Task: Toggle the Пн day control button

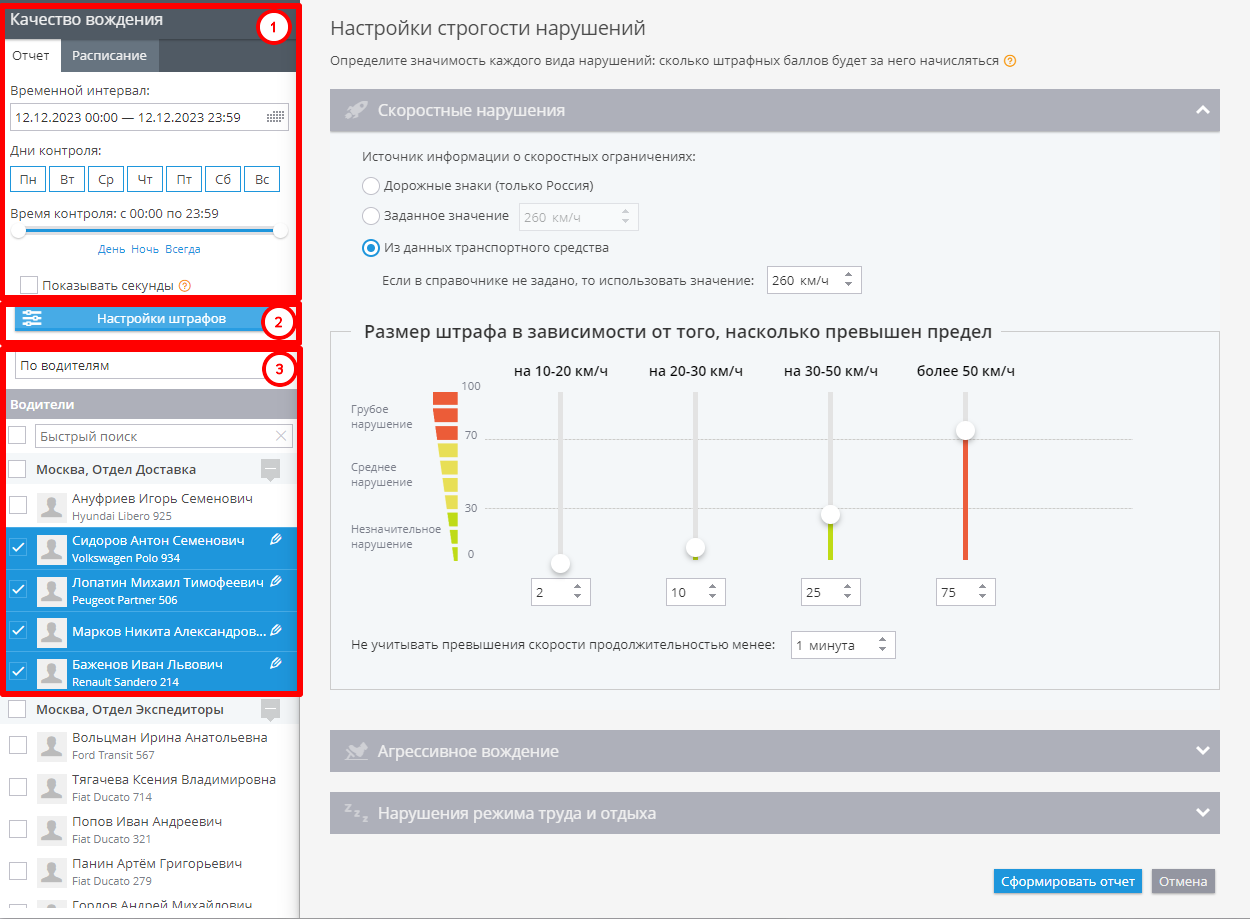Action: (28, 180)
